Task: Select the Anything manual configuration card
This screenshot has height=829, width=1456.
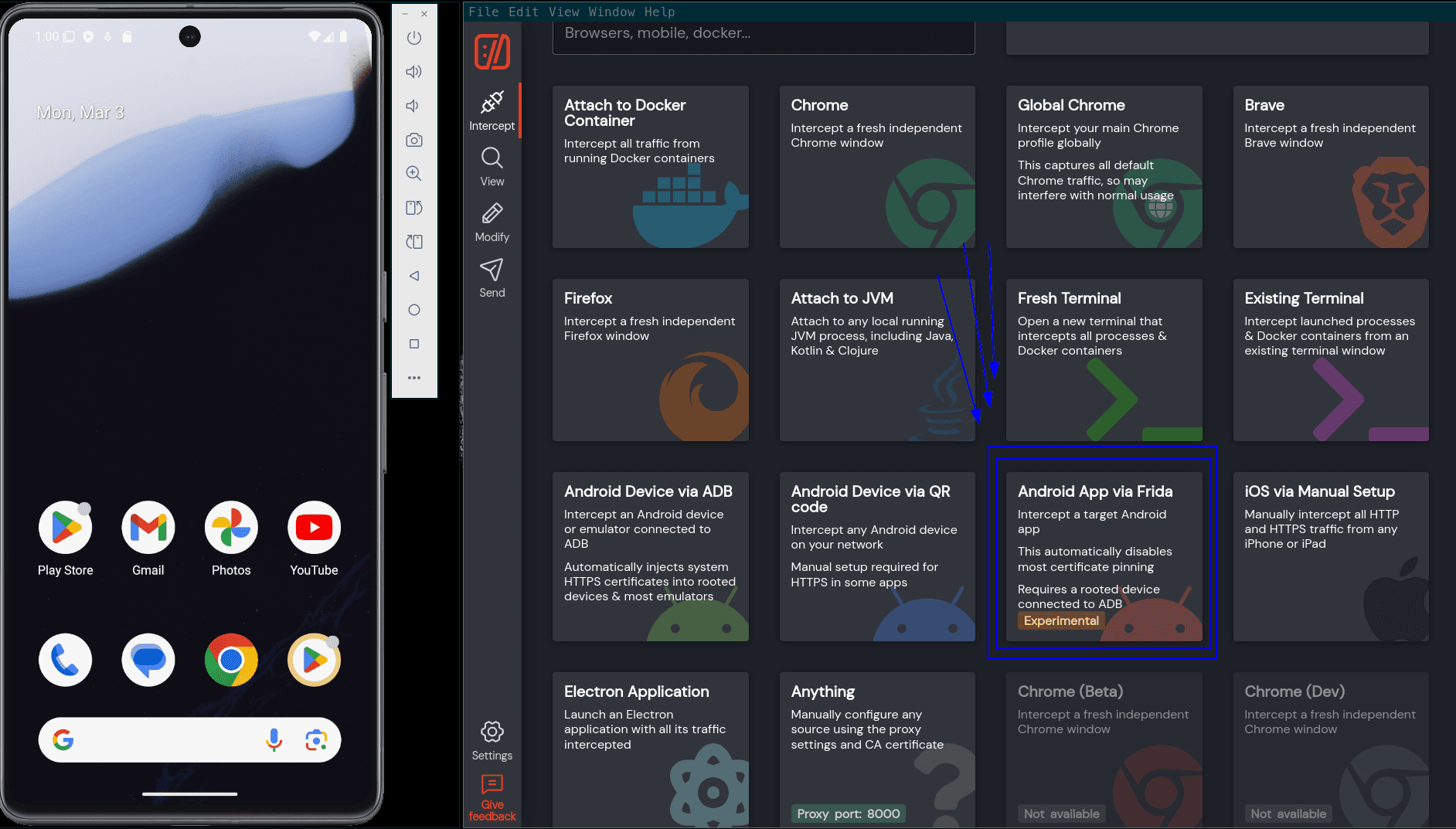Action: click(x=877, y=749)
